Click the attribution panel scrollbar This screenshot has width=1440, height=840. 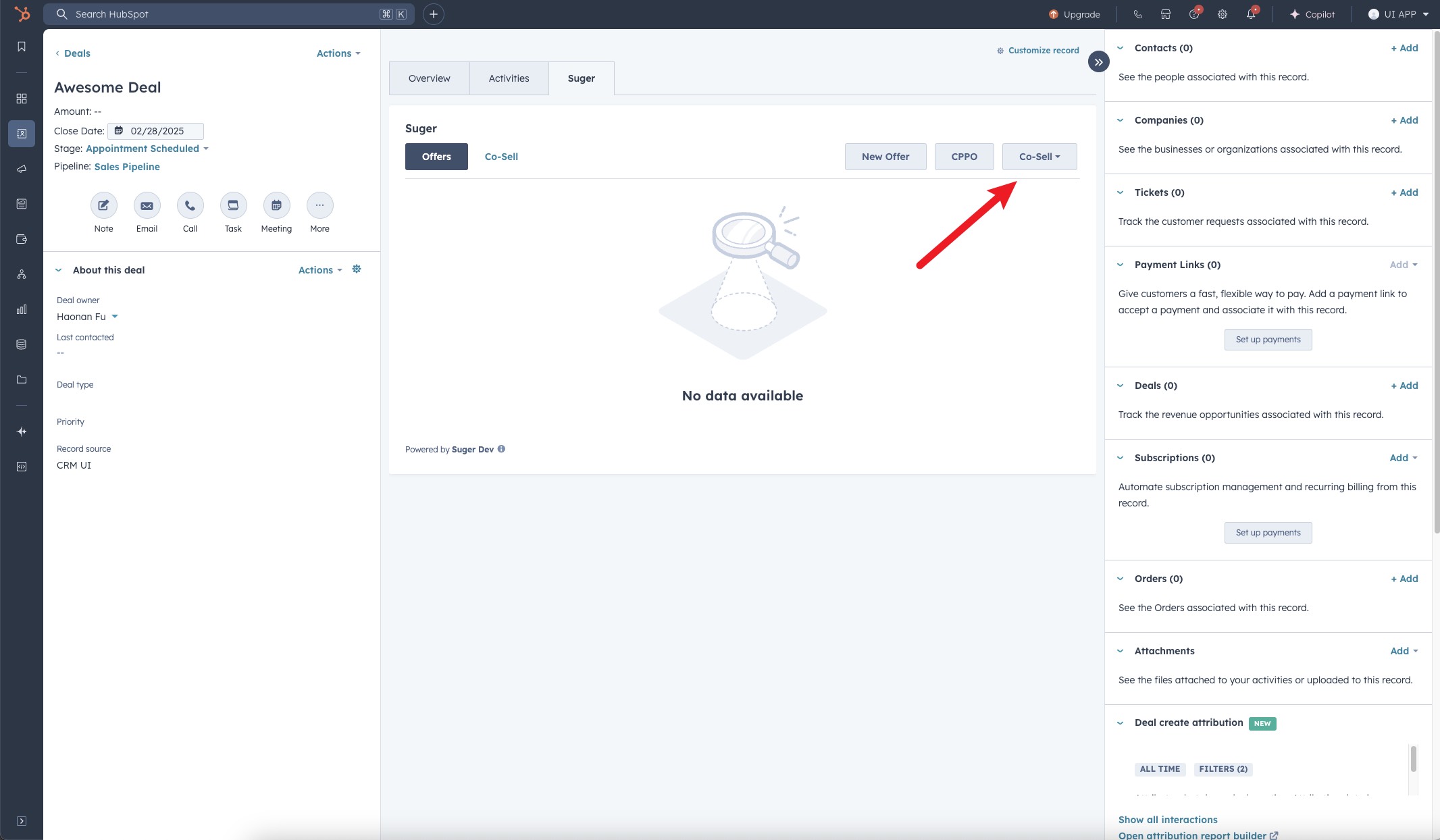1413,760
